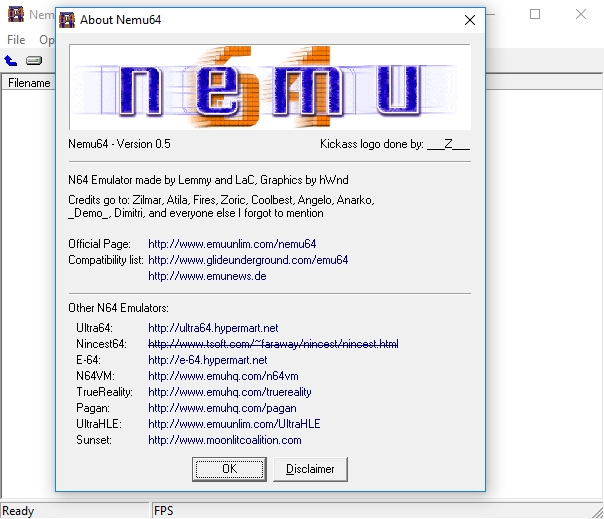The width and height of the screenshot is (604, 519).
Task: Click the 'E-64:' label
Action: click(x=88, y=360)
